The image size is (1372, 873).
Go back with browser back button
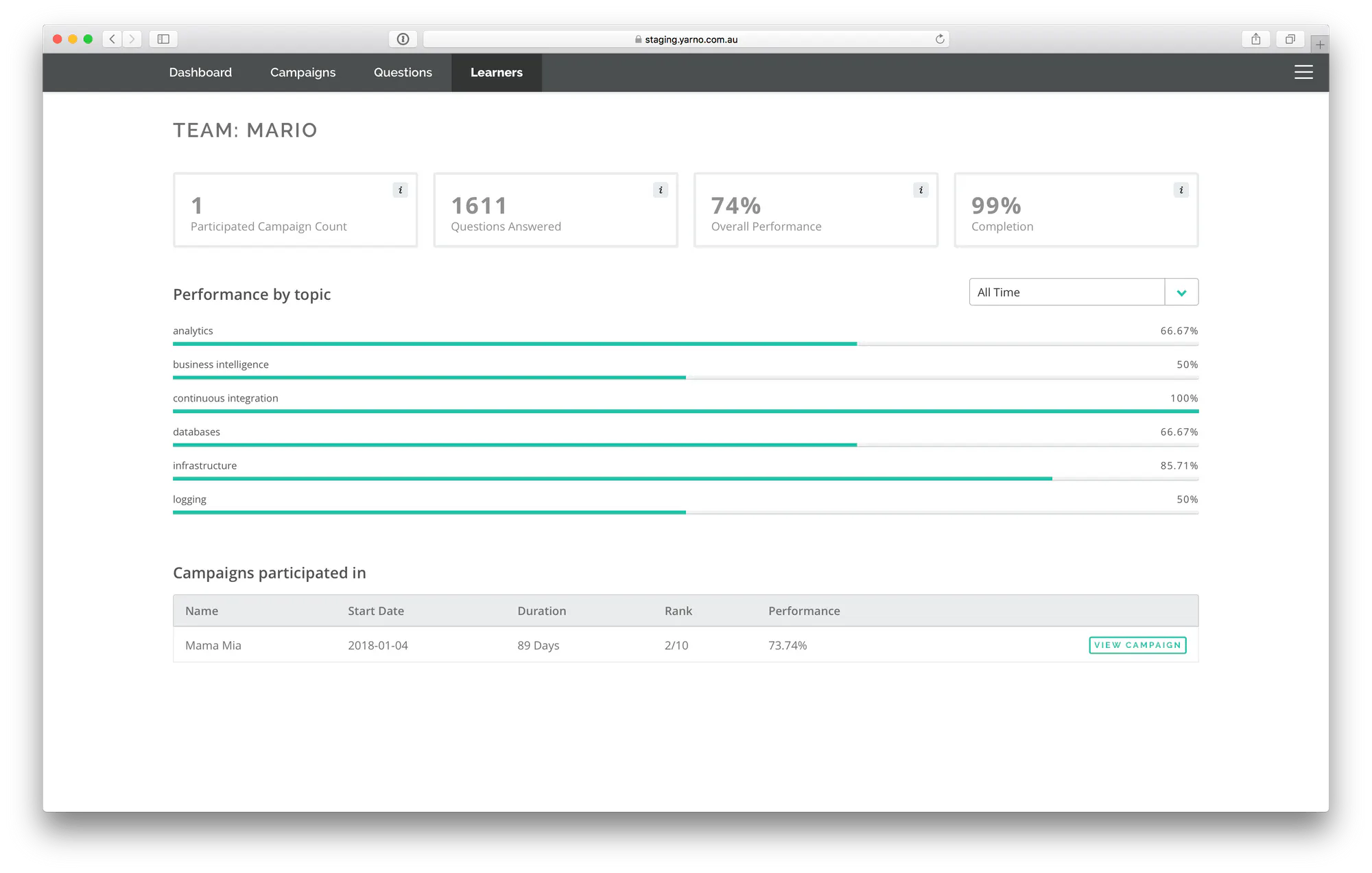point(113,39)
